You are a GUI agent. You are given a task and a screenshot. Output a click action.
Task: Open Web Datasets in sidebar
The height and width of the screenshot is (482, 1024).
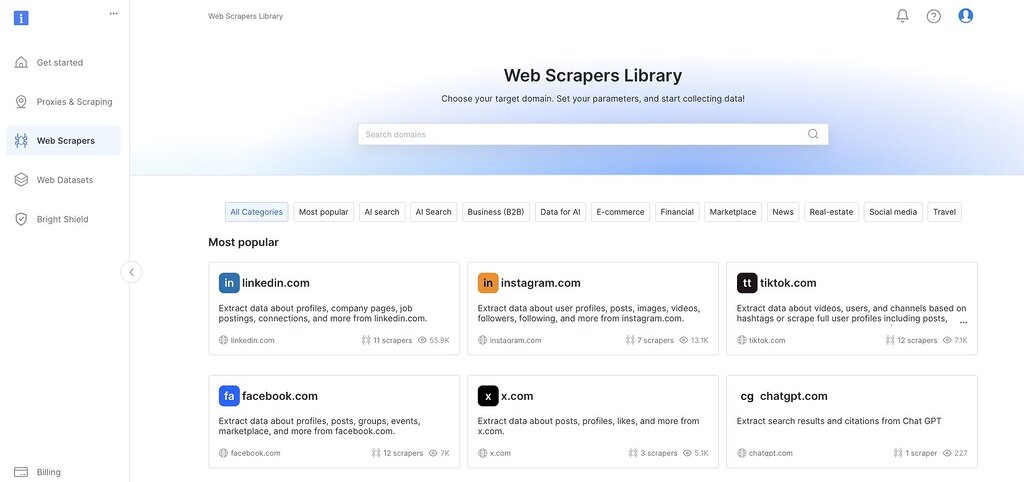click(x=63, y=180)
